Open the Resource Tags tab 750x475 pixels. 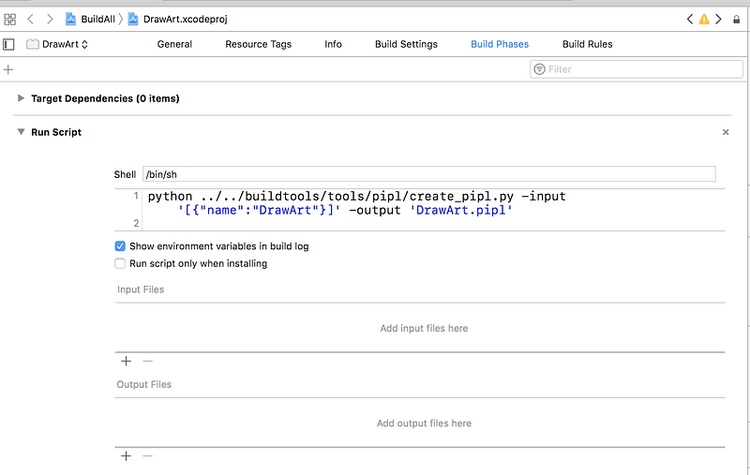coord(258,44)
